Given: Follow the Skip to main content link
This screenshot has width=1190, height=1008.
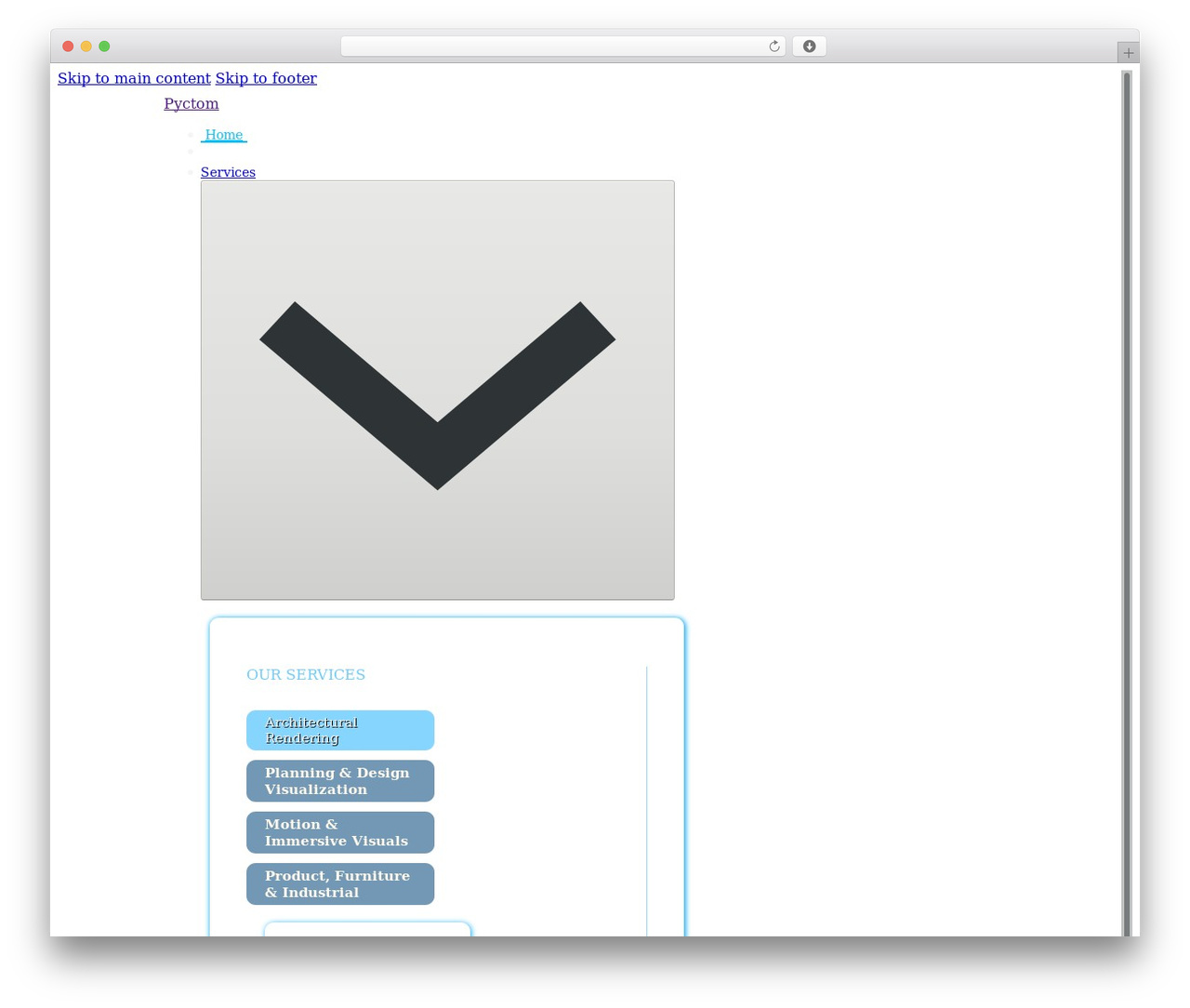Looking at the screenshot, I should (134, 78).
